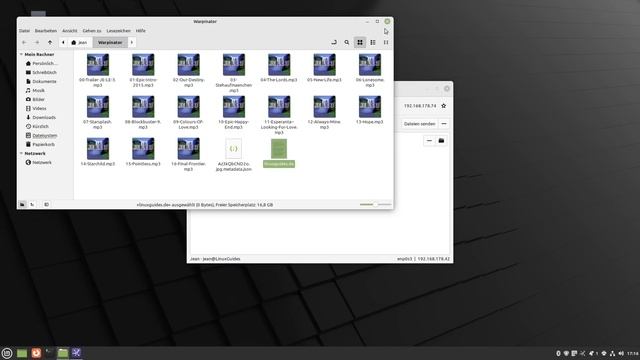640x360 pixels.
Task: Open the Bearbeiten menu
Action: (x=46, y=31)
